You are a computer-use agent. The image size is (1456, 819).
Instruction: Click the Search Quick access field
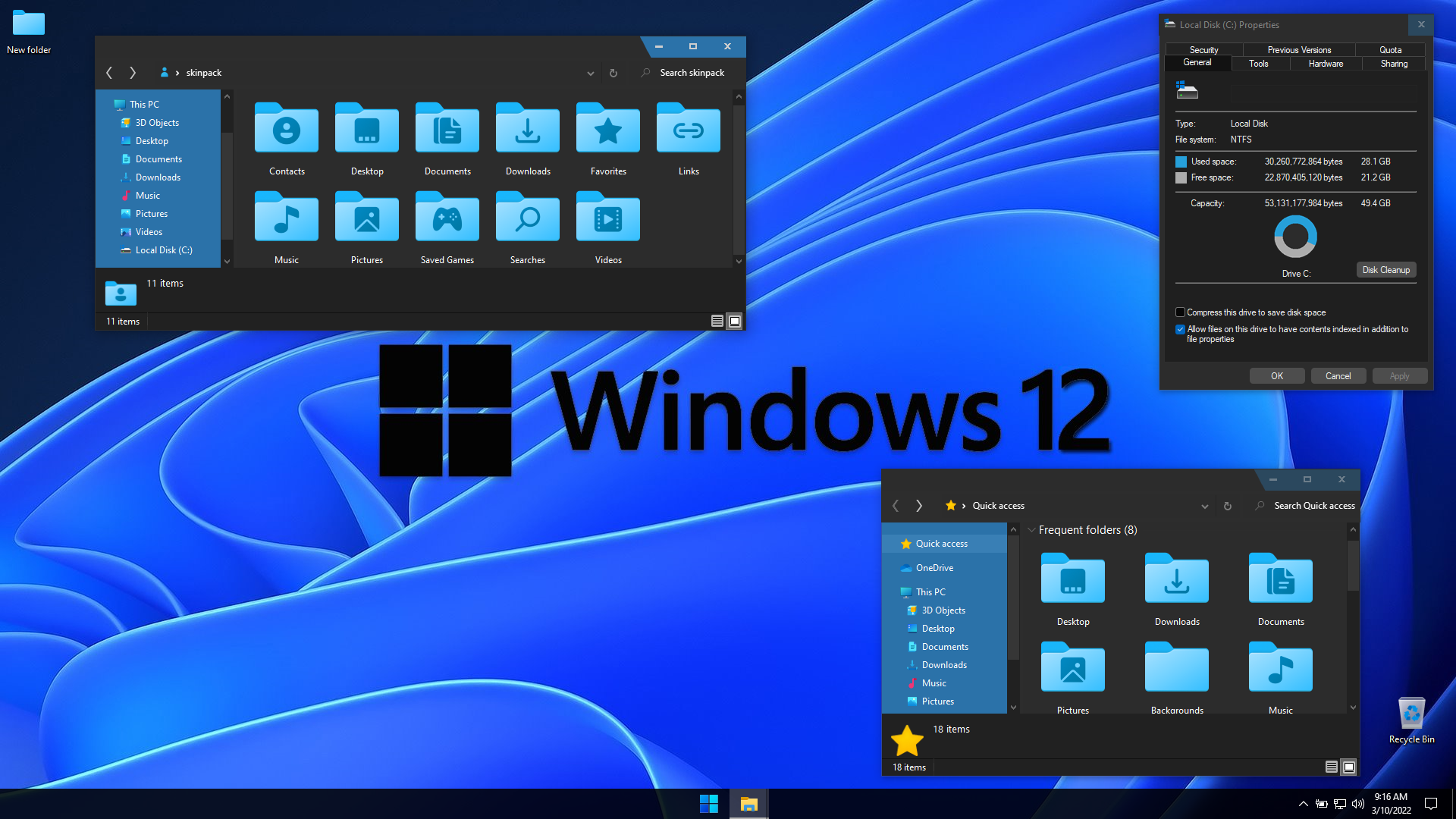tap(1304, 506)
